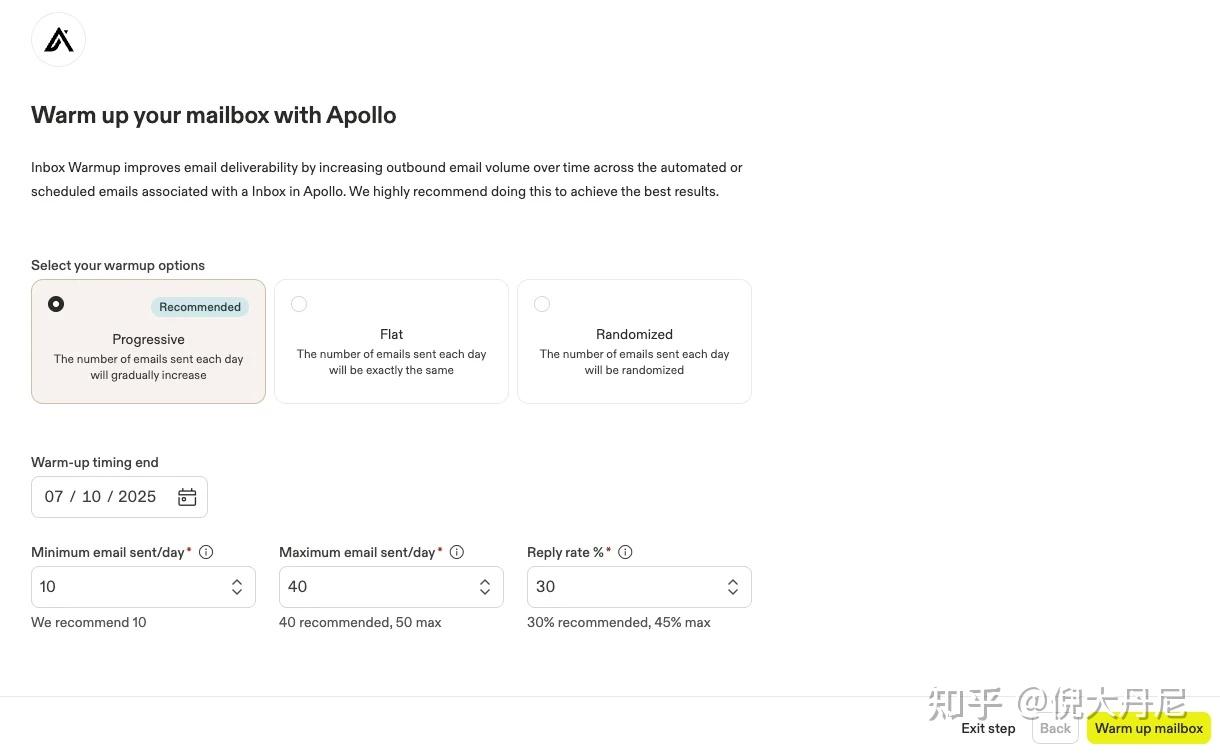1220x753 pixels.
Task: Open the warm-up end date calendar picker
Action: [187, 496]
